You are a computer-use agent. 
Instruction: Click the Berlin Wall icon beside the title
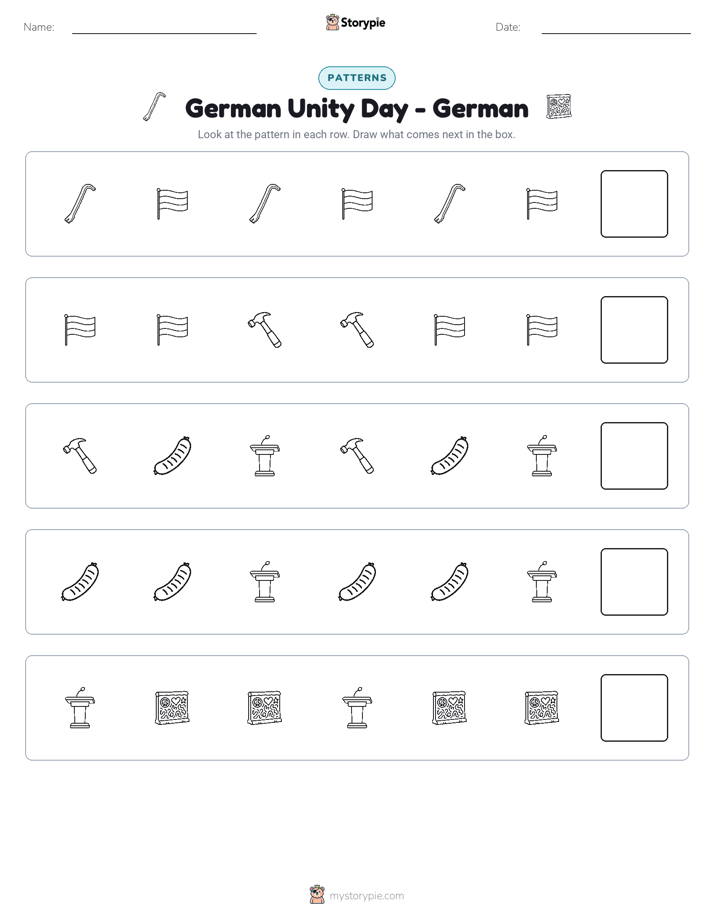pos(558,107)
